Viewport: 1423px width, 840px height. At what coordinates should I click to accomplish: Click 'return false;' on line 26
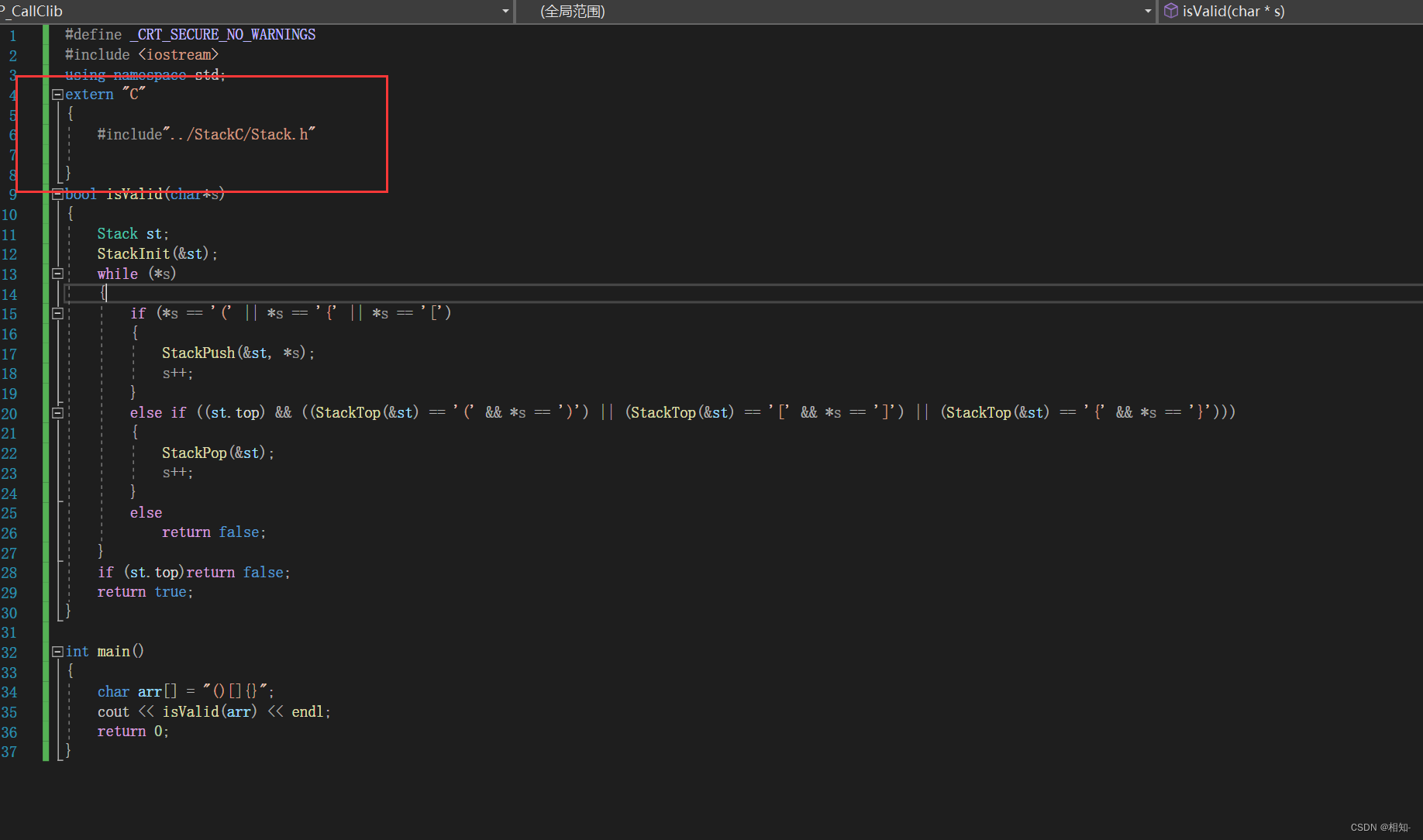(x=214, y=532)
